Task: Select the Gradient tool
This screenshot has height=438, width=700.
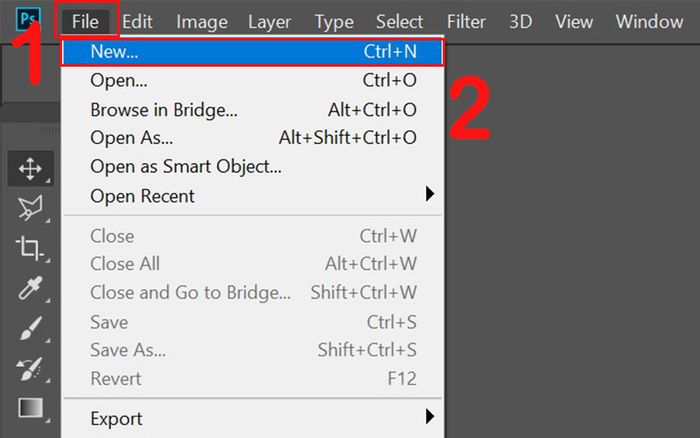Action: point(30,408)
